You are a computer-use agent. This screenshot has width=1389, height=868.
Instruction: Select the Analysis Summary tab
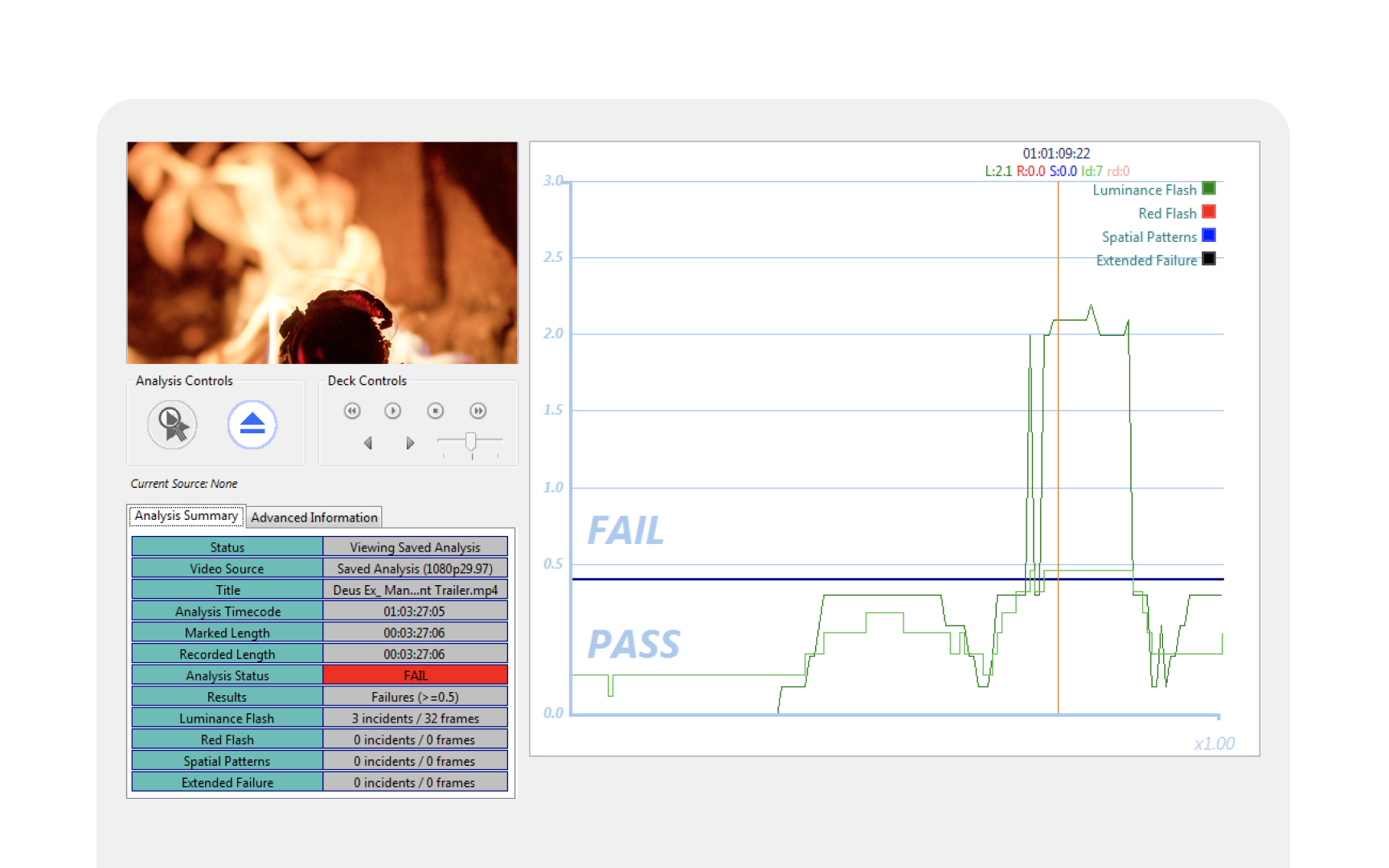click(x=186, y=516)
